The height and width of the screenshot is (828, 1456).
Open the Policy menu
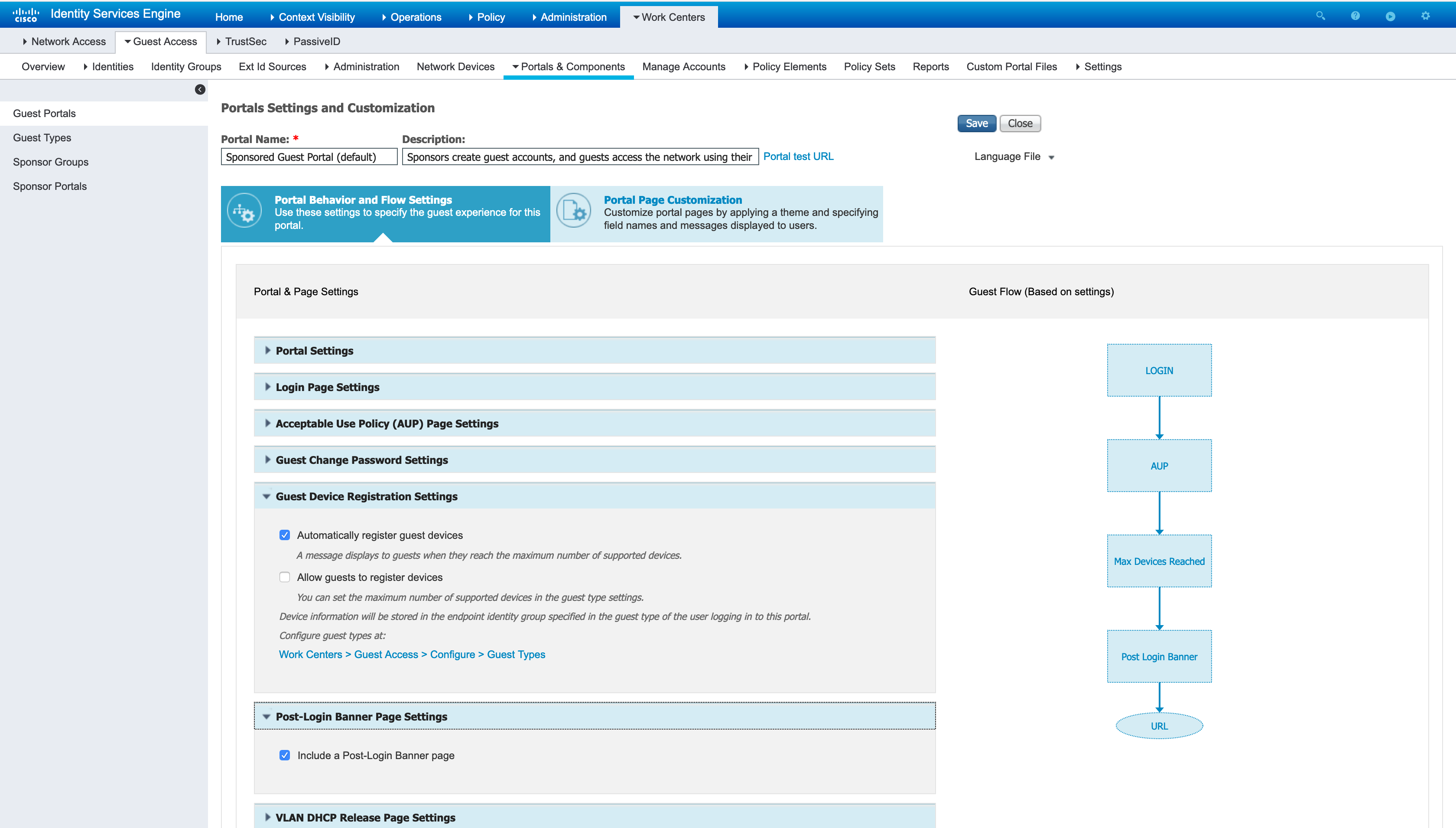(x=487, y=17)
